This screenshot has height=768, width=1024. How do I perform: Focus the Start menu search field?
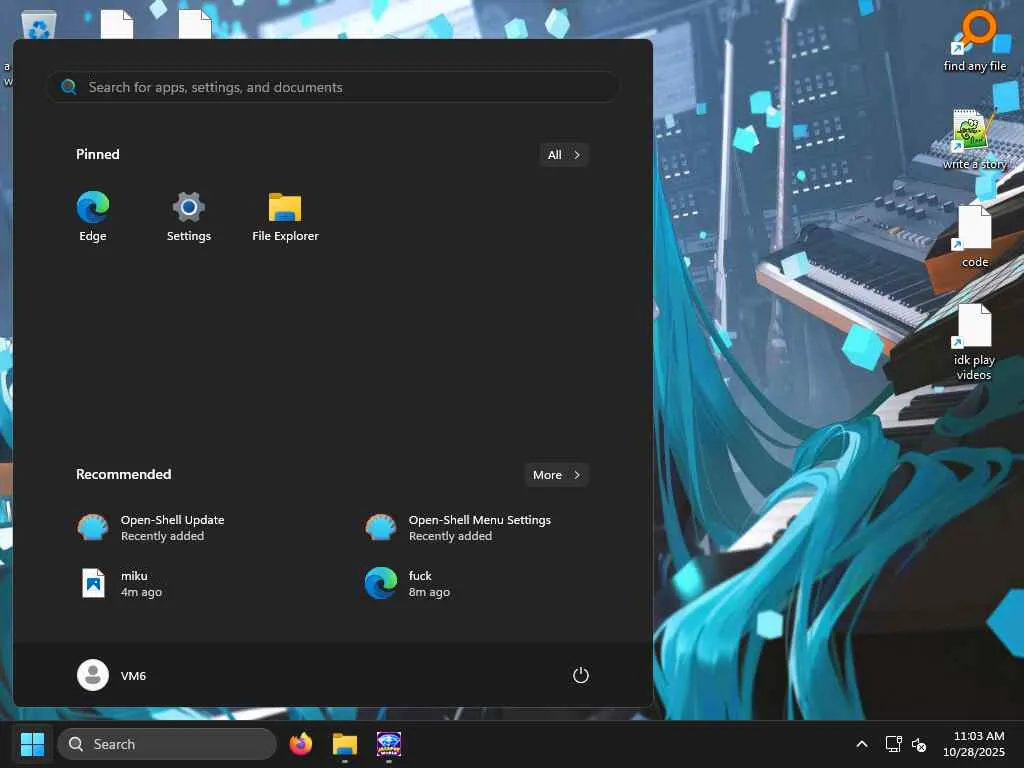click(x=332, y=87)
